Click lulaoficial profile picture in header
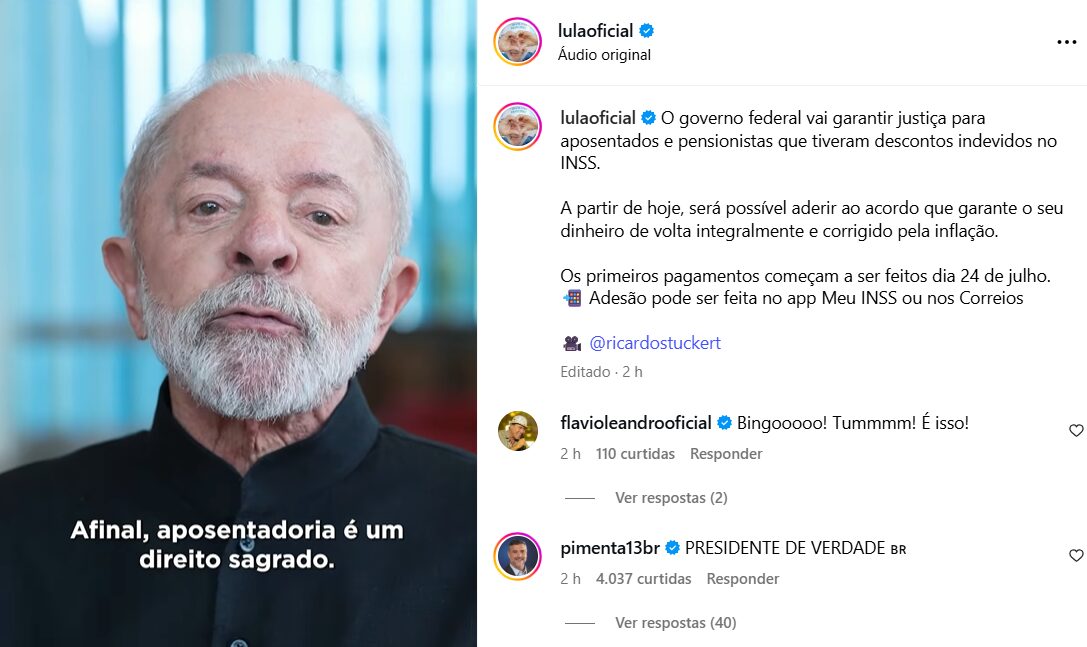This screenshot has height=647, width=1087. click(517, 42)
